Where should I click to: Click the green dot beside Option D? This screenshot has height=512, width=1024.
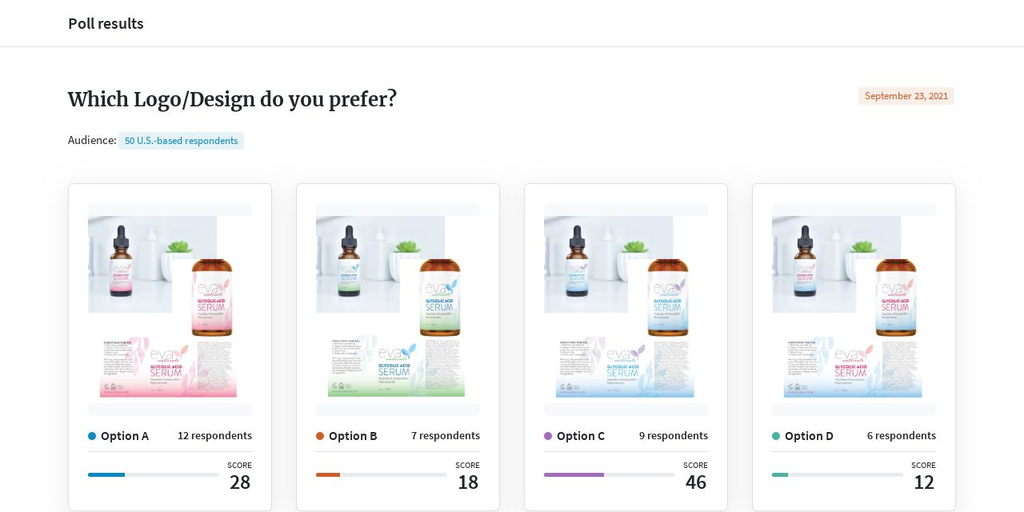pyautogui.click(x=776, y=436)
